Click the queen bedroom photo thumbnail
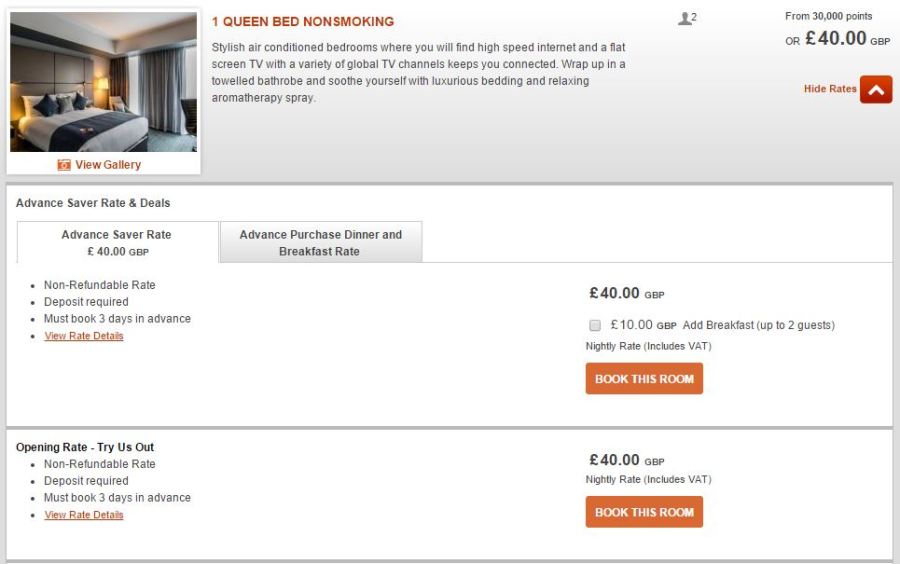Viewport: 900px width, 564px height. click(103, 82)
